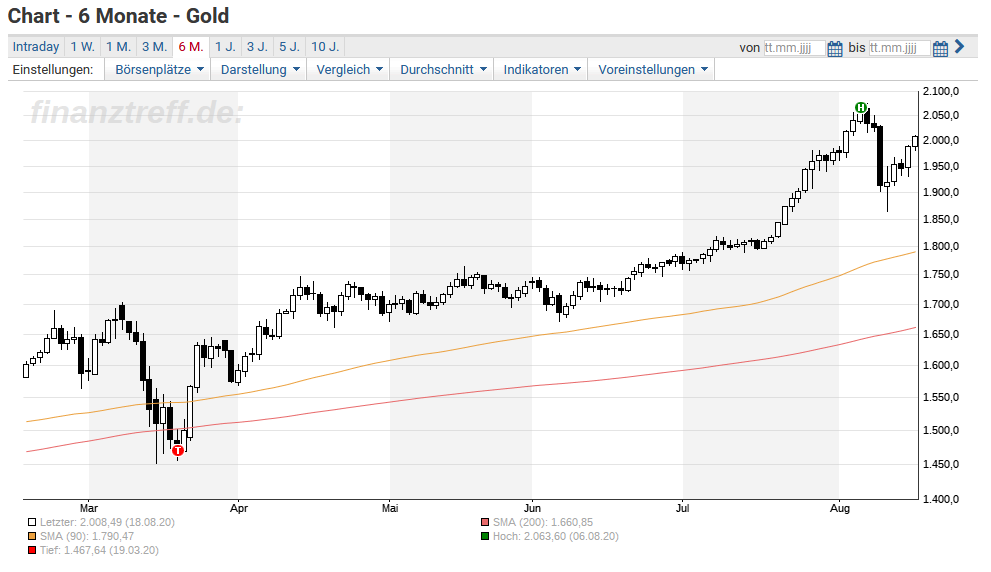Screen dimensions: 991x572
Task: Switch to the Intraday tab
Action: click(x=36, y=47)
